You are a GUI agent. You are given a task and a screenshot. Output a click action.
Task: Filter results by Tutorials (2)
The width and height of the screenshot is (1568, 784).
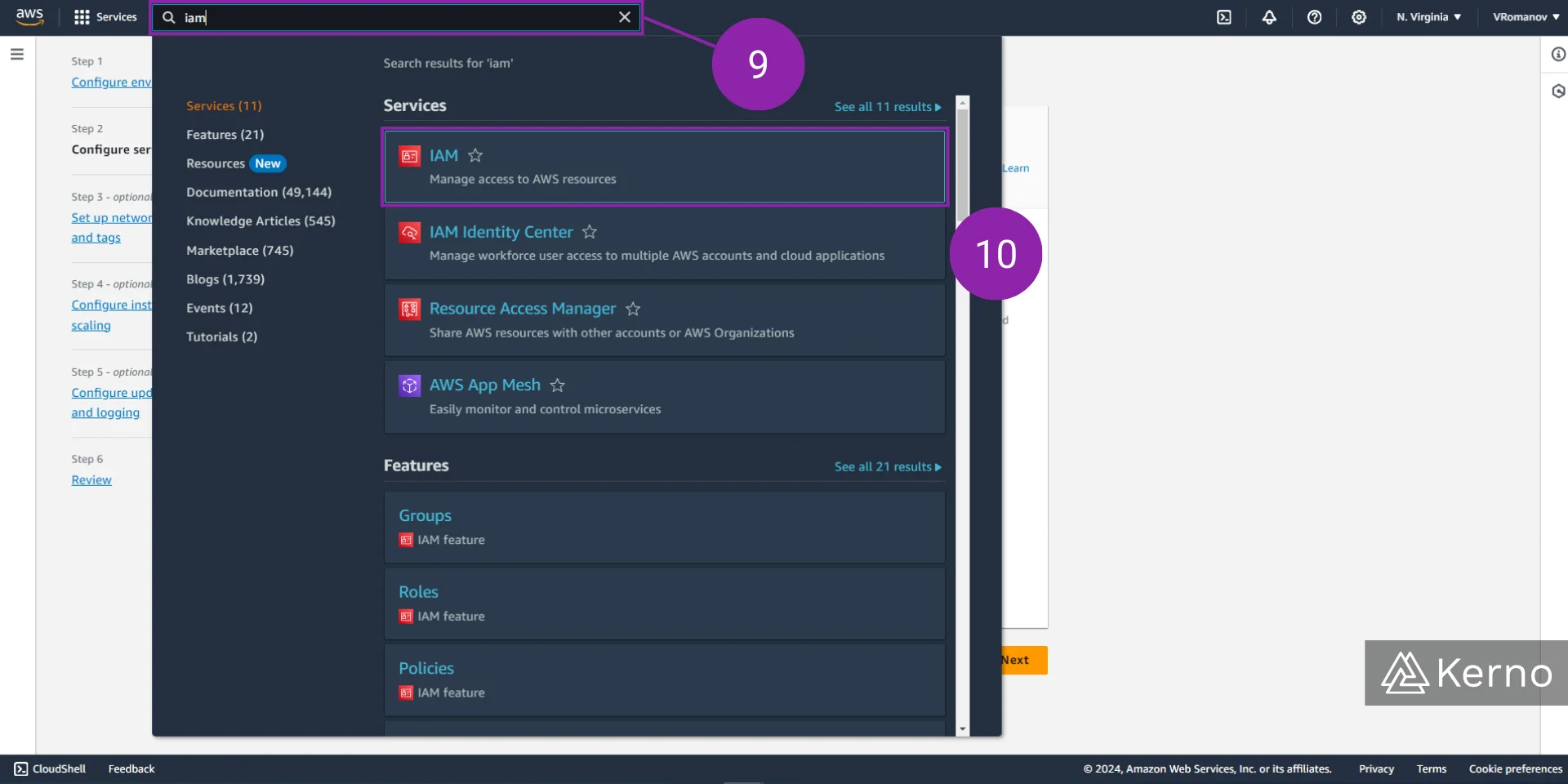(x=221, y=336)
